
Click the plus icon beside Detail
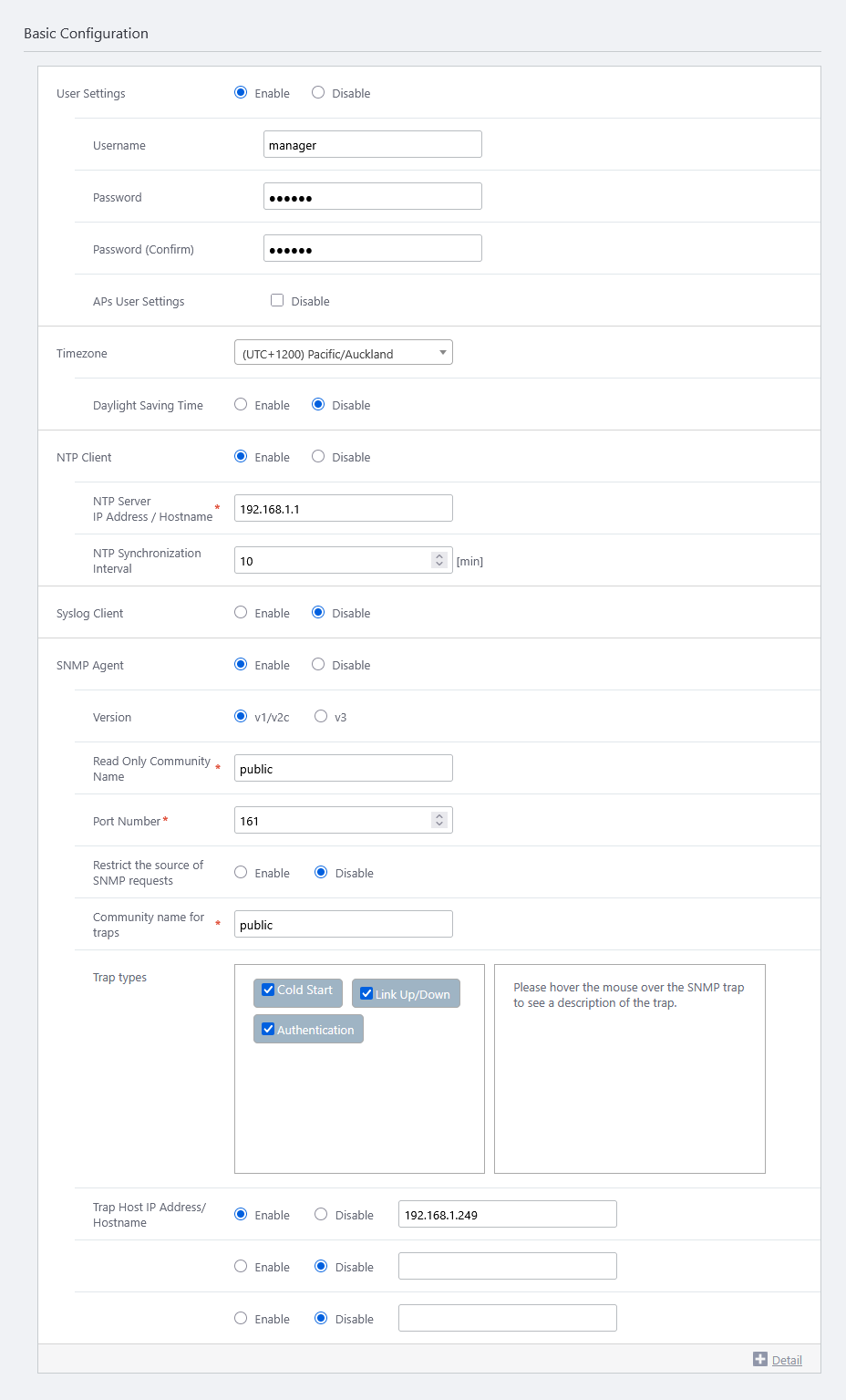coord(760,1359)
